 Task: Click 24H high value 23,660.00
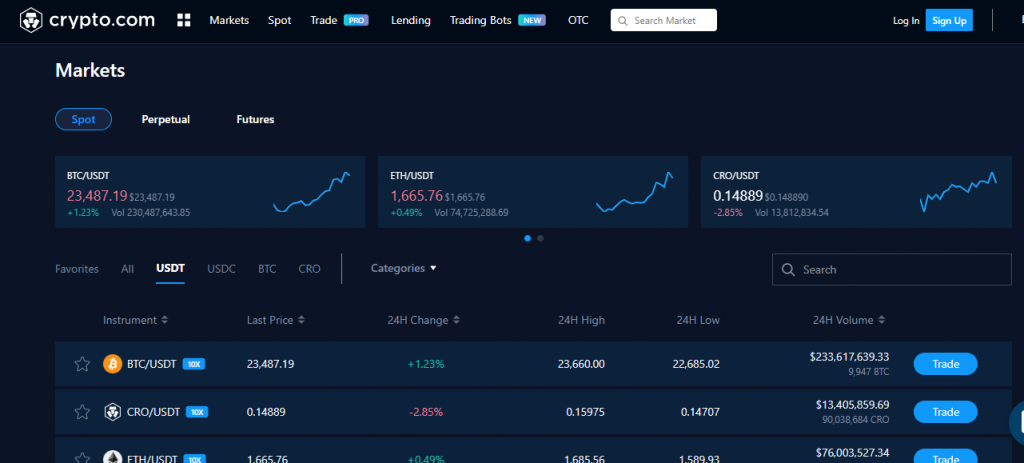(x=581, y=364)
